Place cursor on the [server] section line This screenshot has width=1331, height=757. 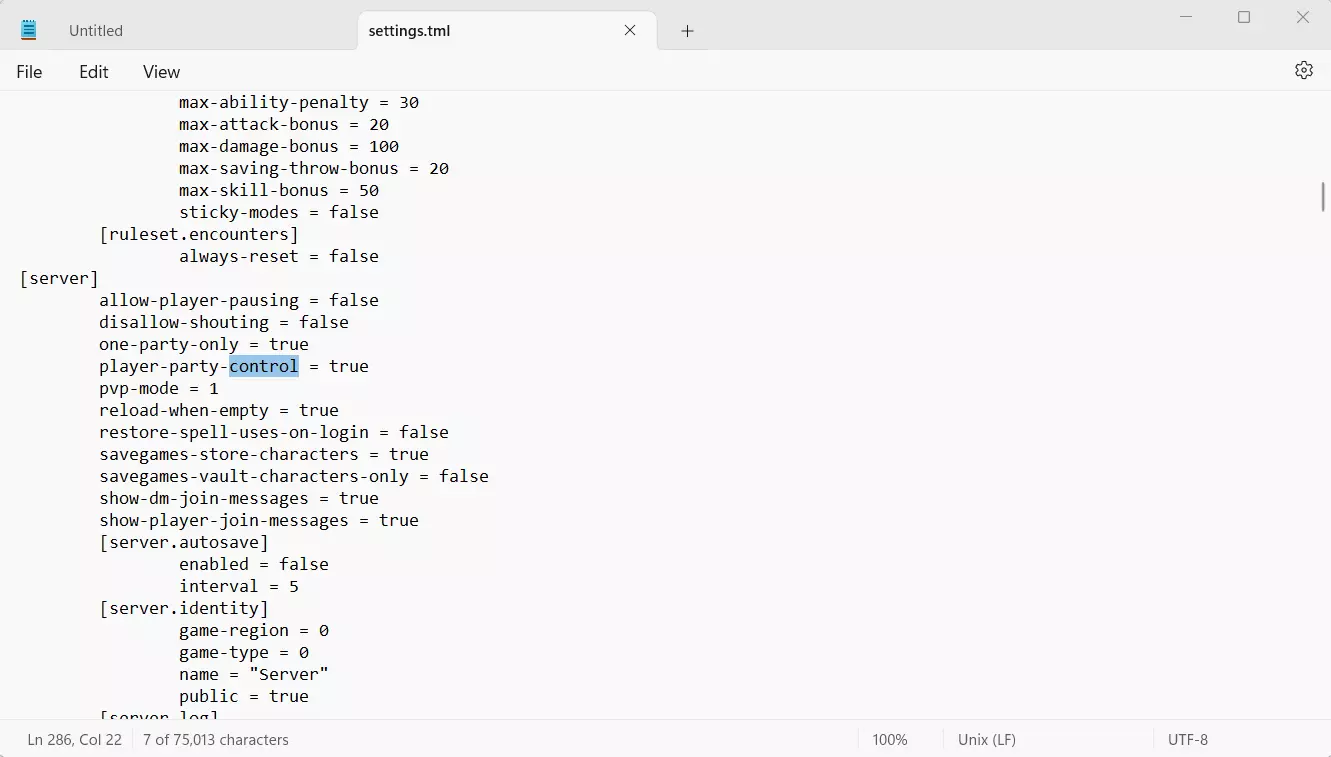point(59,278)
